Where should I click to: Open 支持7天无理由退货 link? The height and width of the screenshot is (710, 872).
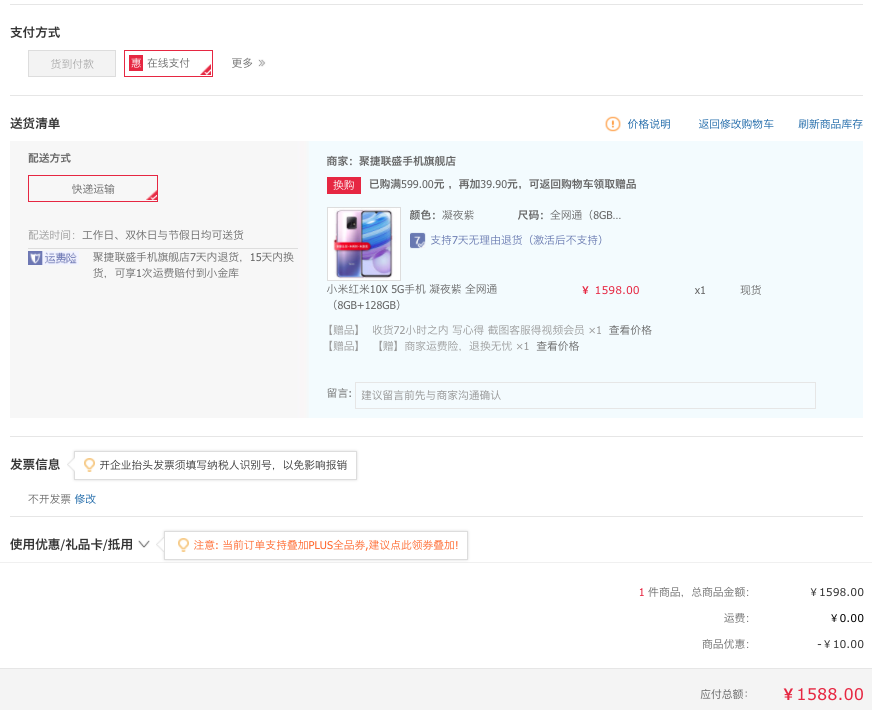click(516, 240)
